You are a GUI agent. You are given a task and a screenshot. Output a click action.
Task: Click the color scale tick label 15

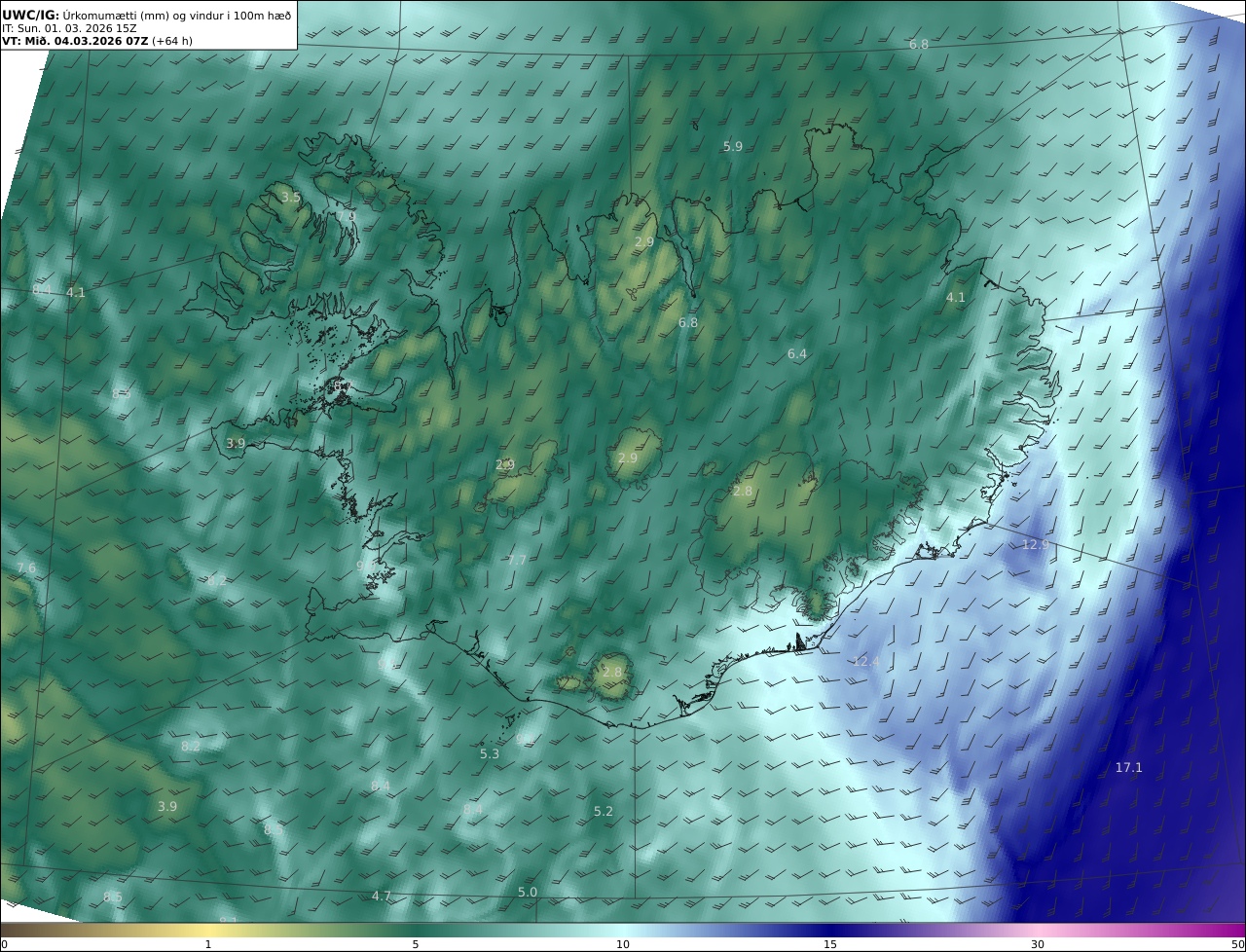(830, 944)
